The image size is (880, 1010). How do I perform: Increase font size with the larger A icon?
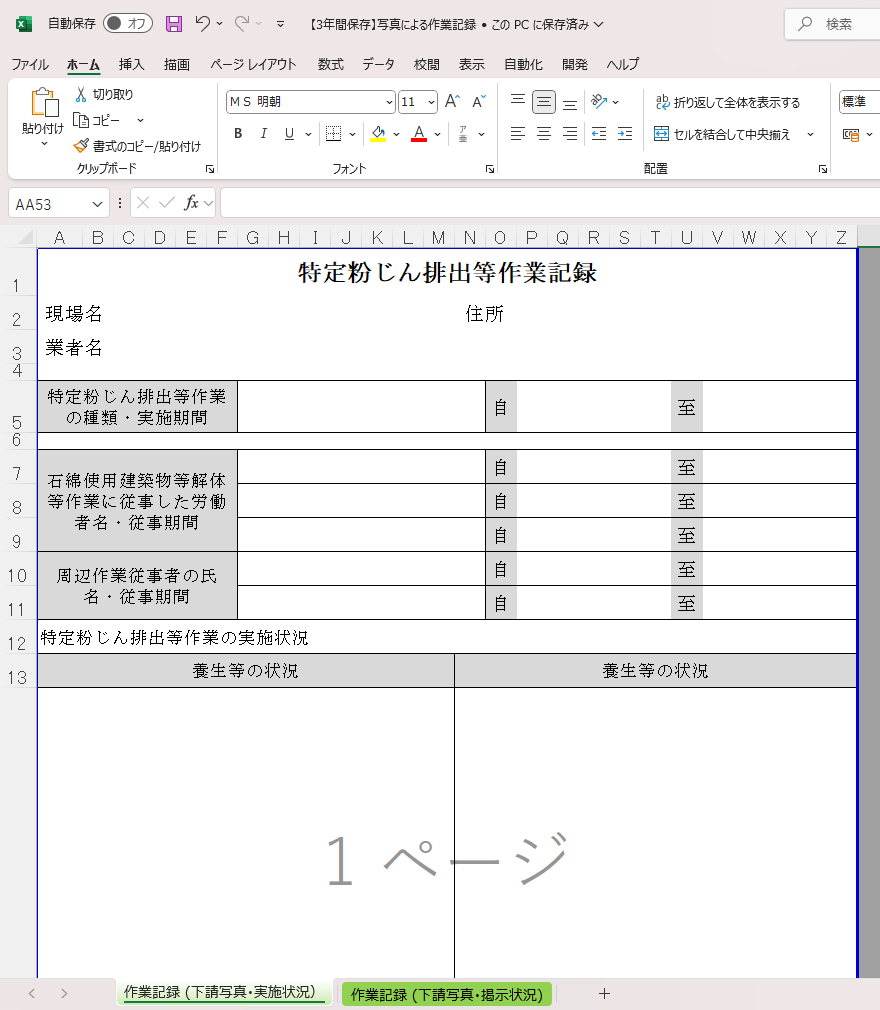pyautogui.click(x=452, y=102)
